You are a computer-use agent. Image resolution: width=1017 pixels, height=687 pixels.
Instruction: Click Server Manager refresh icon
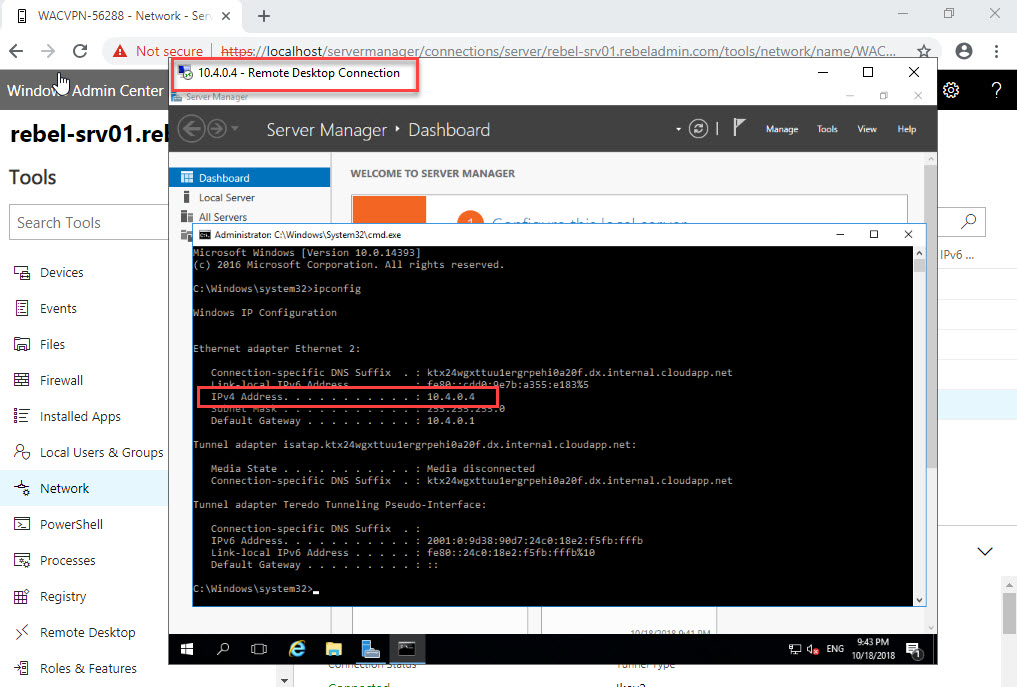click(698, 128)
